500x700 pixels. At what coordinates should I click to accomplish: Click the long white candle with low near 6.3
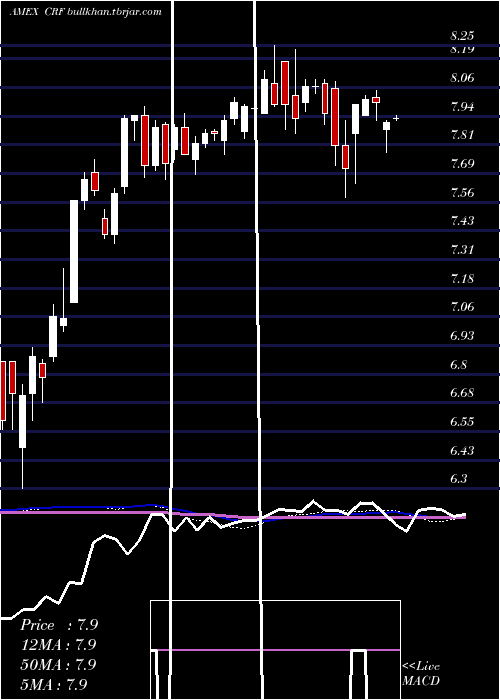click(x=22, y=435)
